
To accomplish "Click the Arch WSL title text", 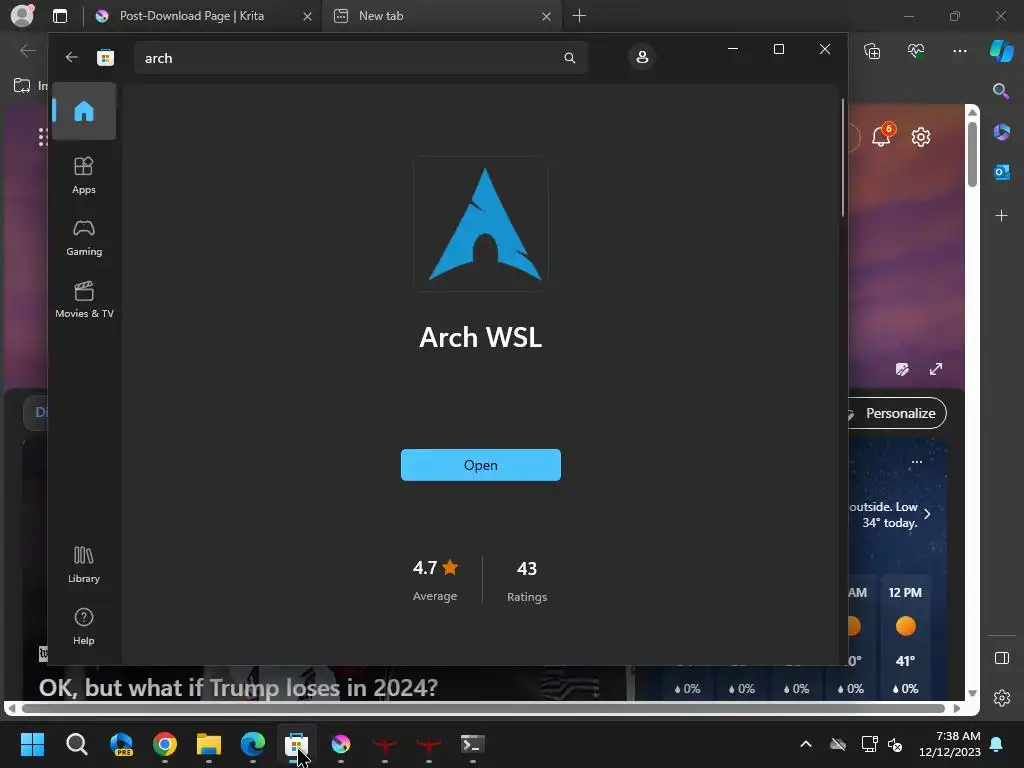I will (481, 338).
